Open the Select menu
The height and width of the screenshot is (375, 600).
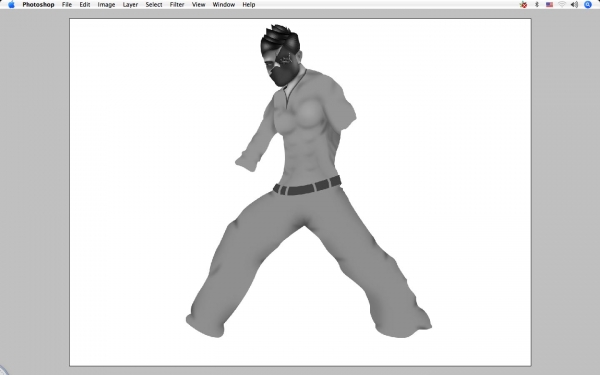tap(154, 5)
